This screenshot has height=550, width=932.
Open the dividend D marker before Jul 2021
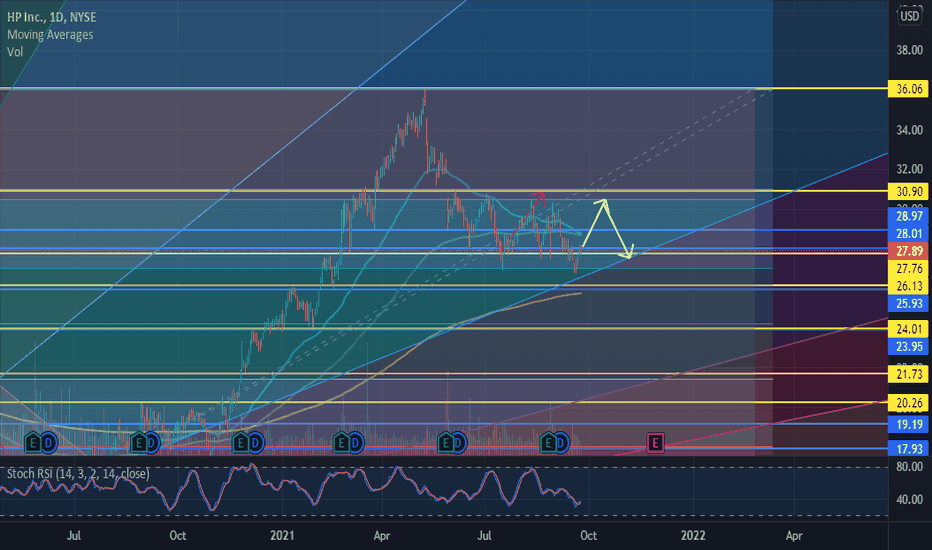(x=459, y=442)
